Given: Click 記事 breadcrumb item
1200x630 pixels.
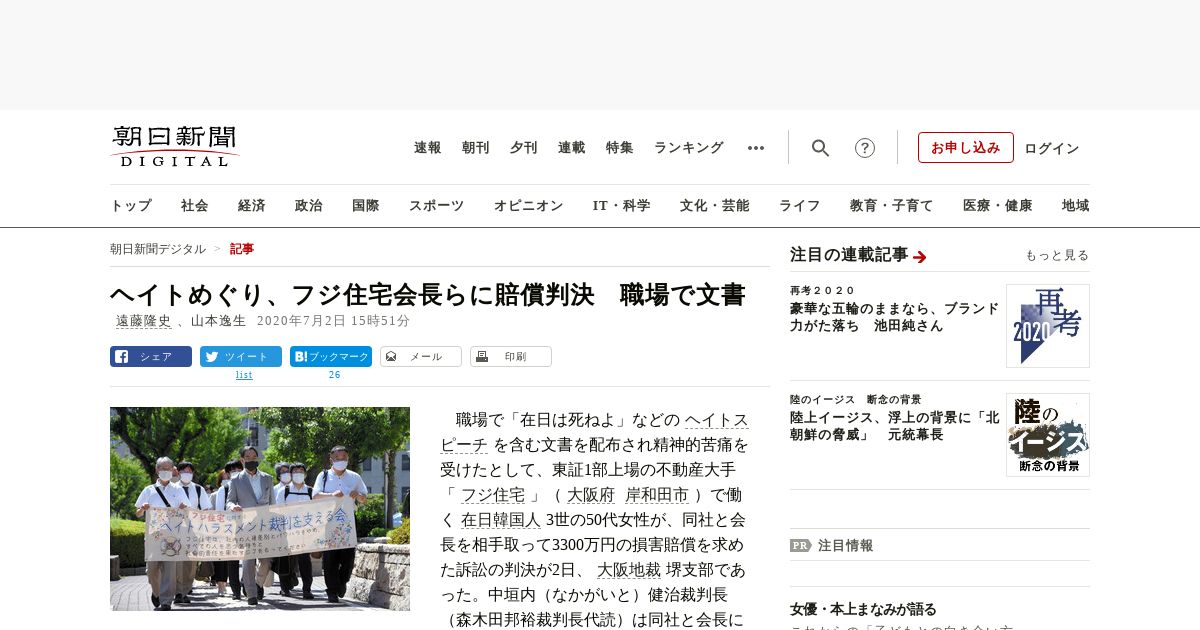Looking at the screenshot, I should pos(242,249).
